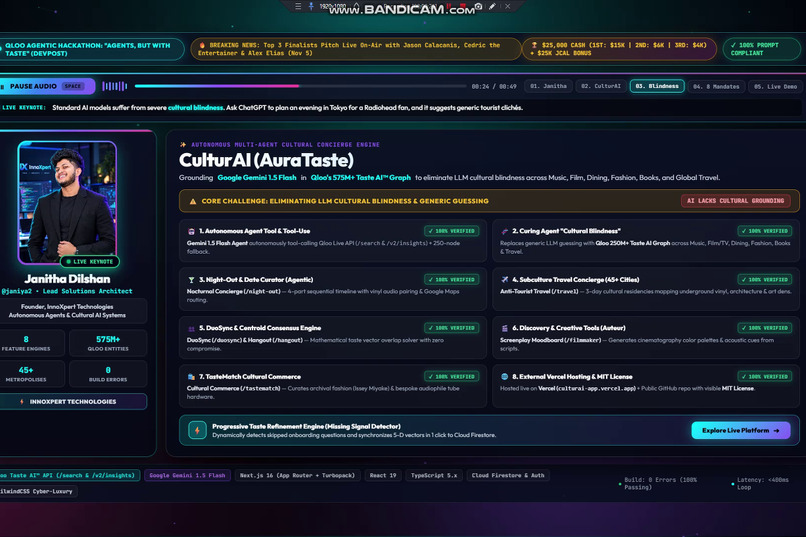
Task: Click the Build: 0 Errors status text
Action: [660, 484]
